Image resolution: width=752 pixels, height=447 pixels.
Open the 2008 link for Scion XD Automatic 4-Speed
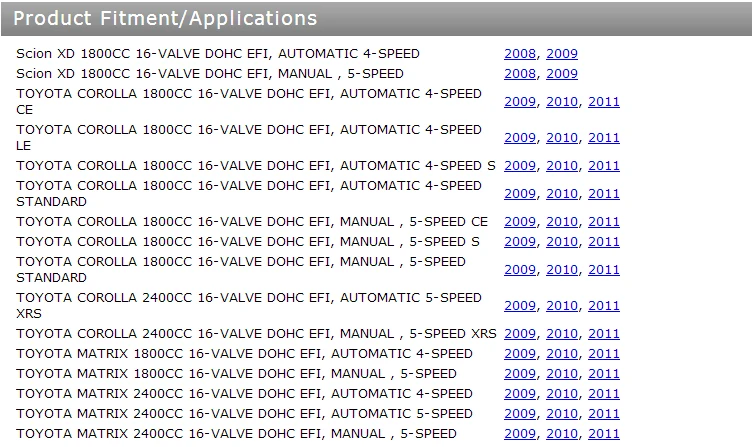click(x=520, y=54)
